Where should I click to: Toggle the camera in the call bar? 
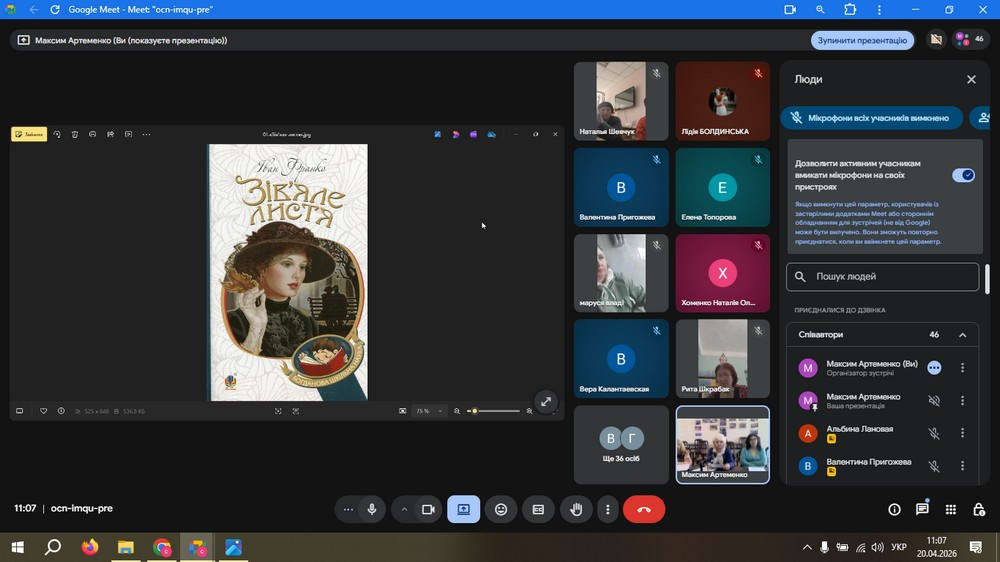click(428, 509)
